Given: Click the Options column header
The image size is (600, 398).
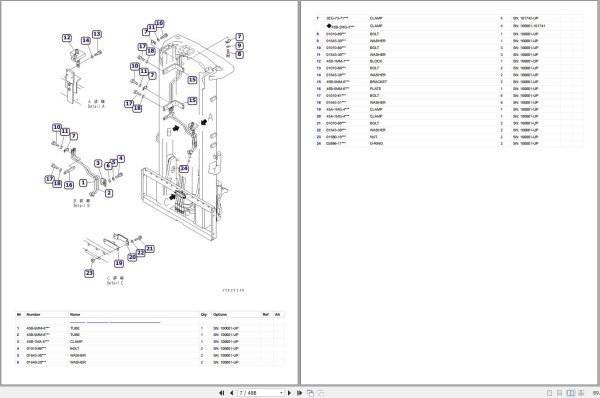Looking at the screenshot, I should click(x=220, y=315).
